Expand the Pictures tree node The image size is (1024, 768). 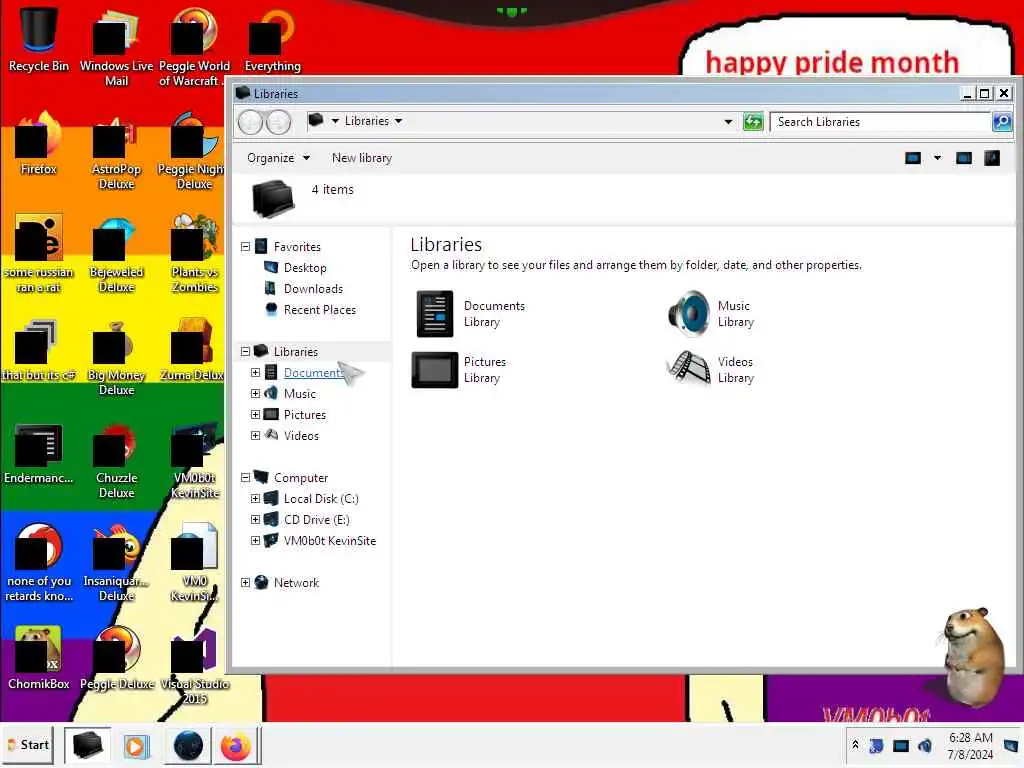255,414
